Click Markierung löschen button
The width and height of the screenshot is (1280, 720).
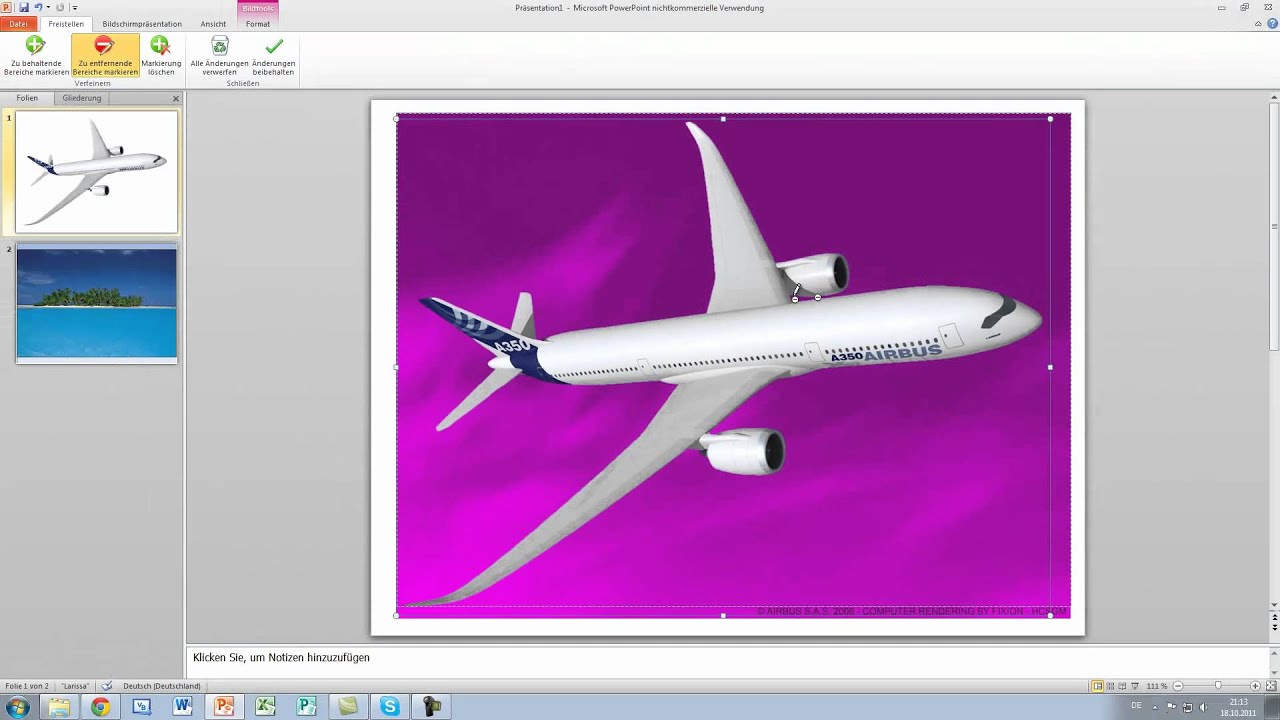(161, 56)
